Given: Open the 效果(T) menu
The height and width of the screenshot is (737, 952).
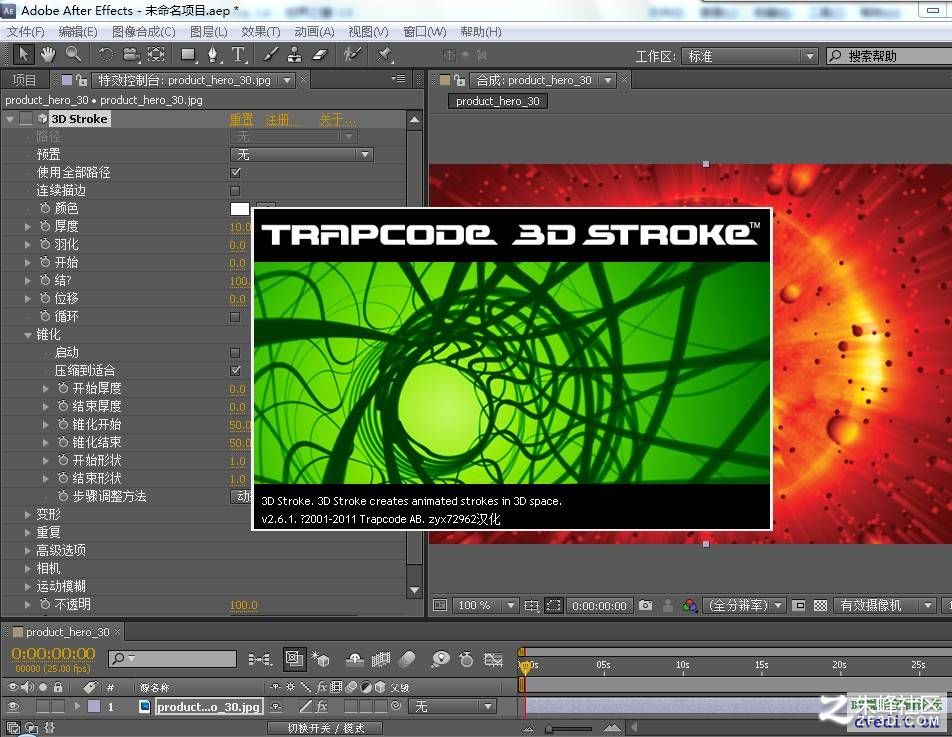Looking at the screenshot, I should [260, 32].
